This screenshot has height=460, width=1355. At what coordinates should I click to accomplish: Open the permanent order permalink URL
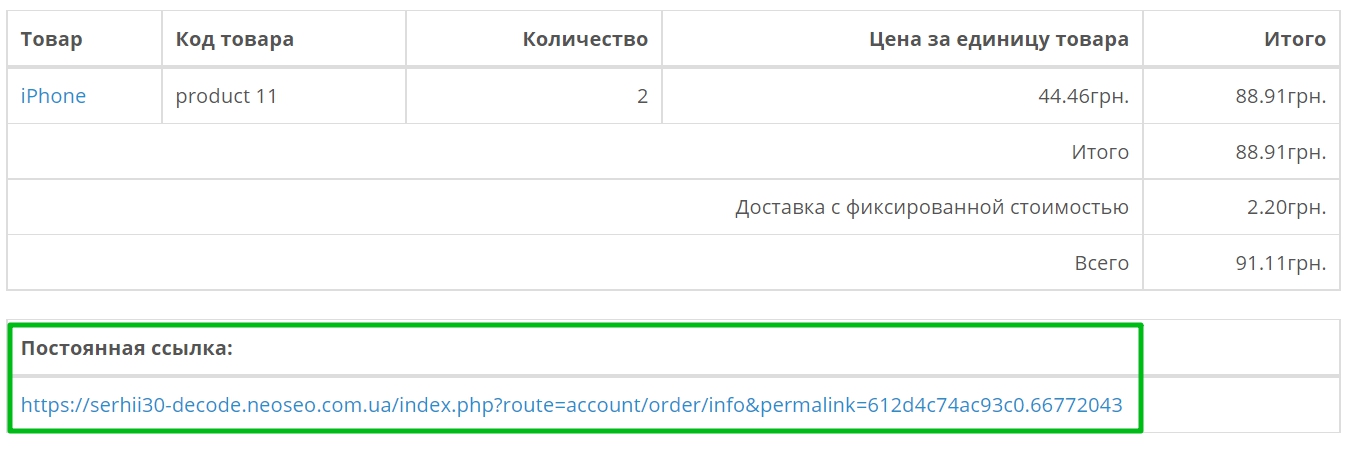(571, 405)
